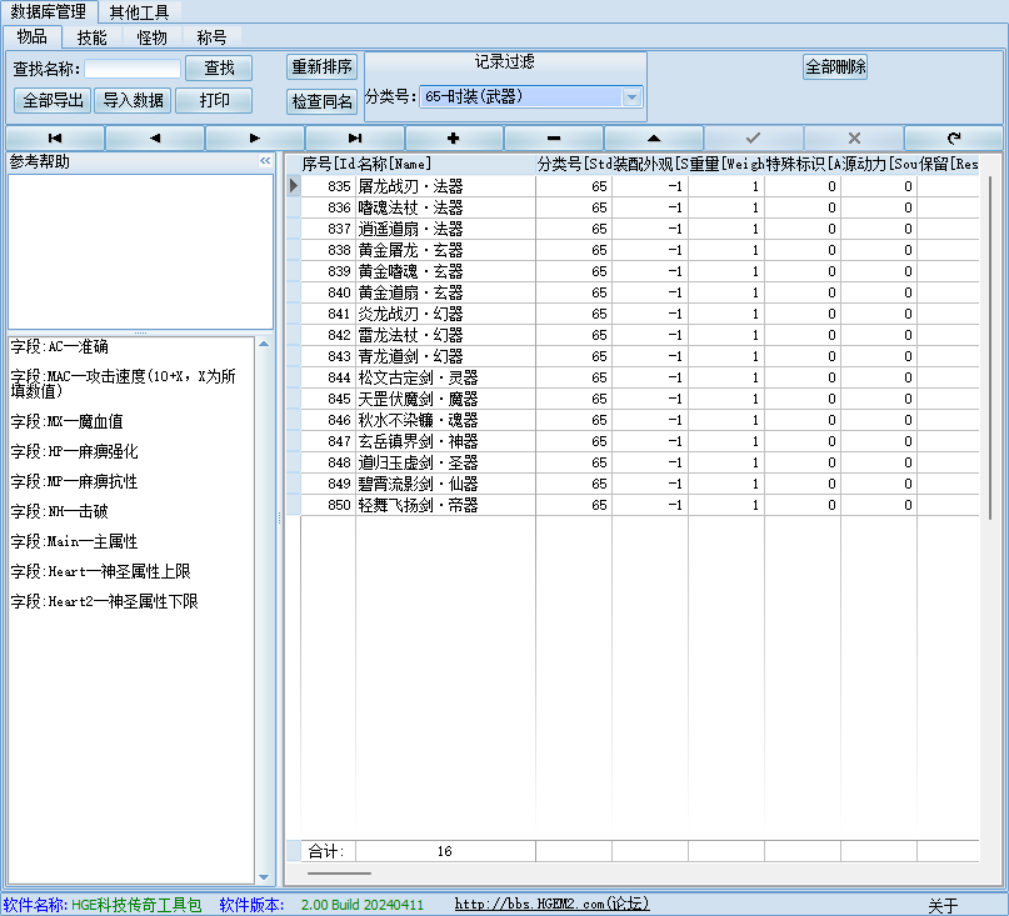Open the 其他工具 tab
Screen dimensions: 1009x916
coord(139,12)
